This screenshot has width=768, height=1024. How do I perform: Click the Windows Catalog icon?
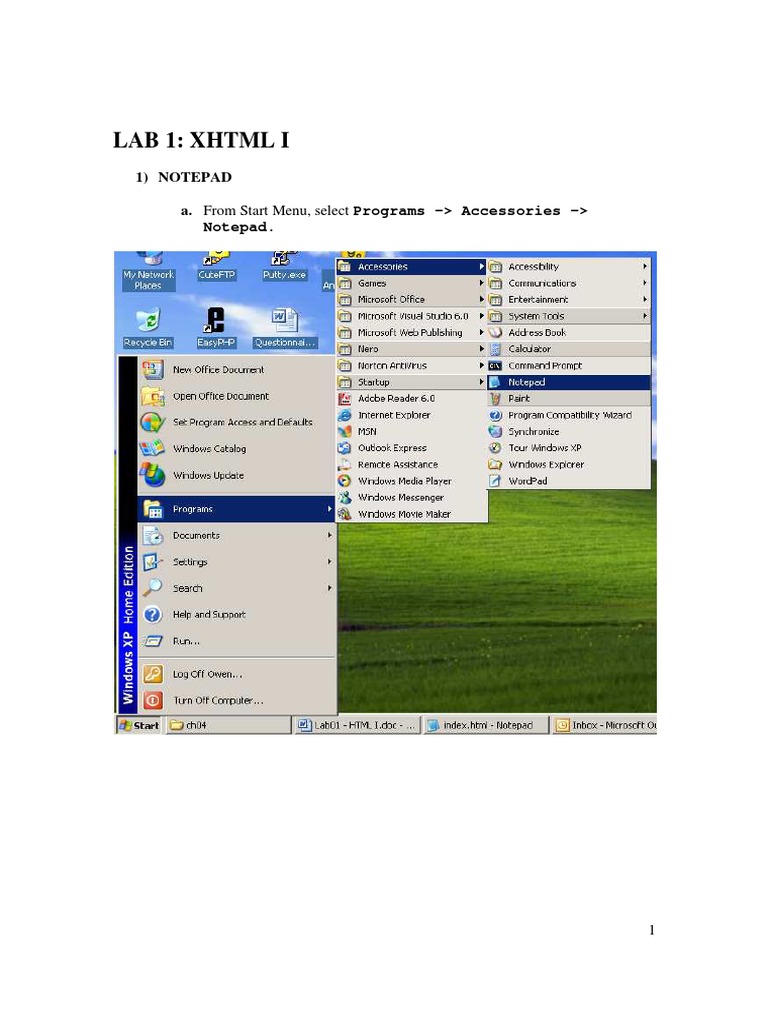click(x=153, y=449)
